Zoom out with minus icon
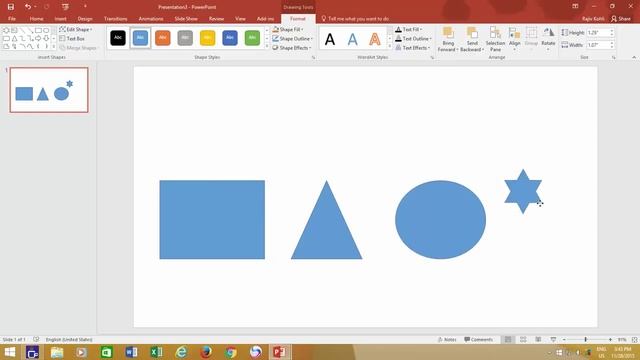This screenshot has height=360, width=640. point(564,340)
